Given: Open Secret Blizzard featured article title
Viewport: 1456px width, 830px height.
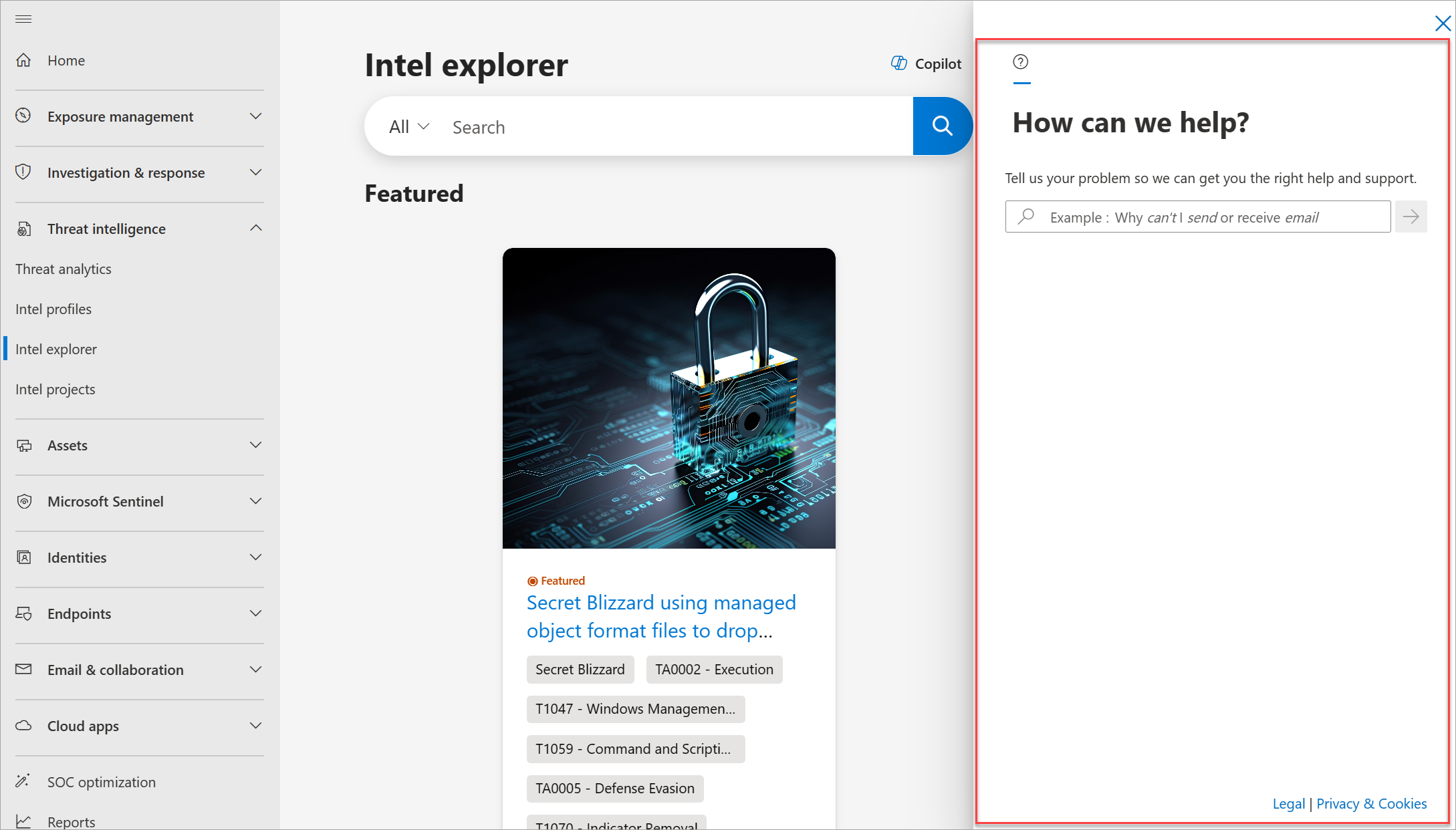Looking at the screenshot, I should tap(661, 616).
